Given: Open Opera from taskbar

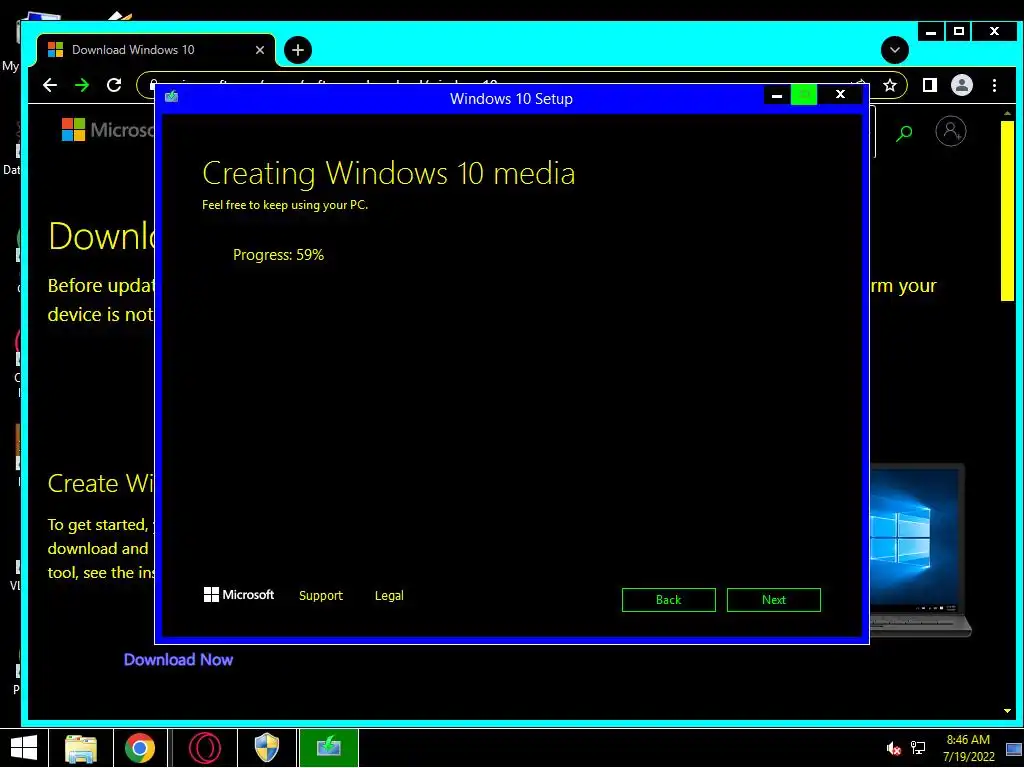Looking at the screenshot, I should pos(204,748).
